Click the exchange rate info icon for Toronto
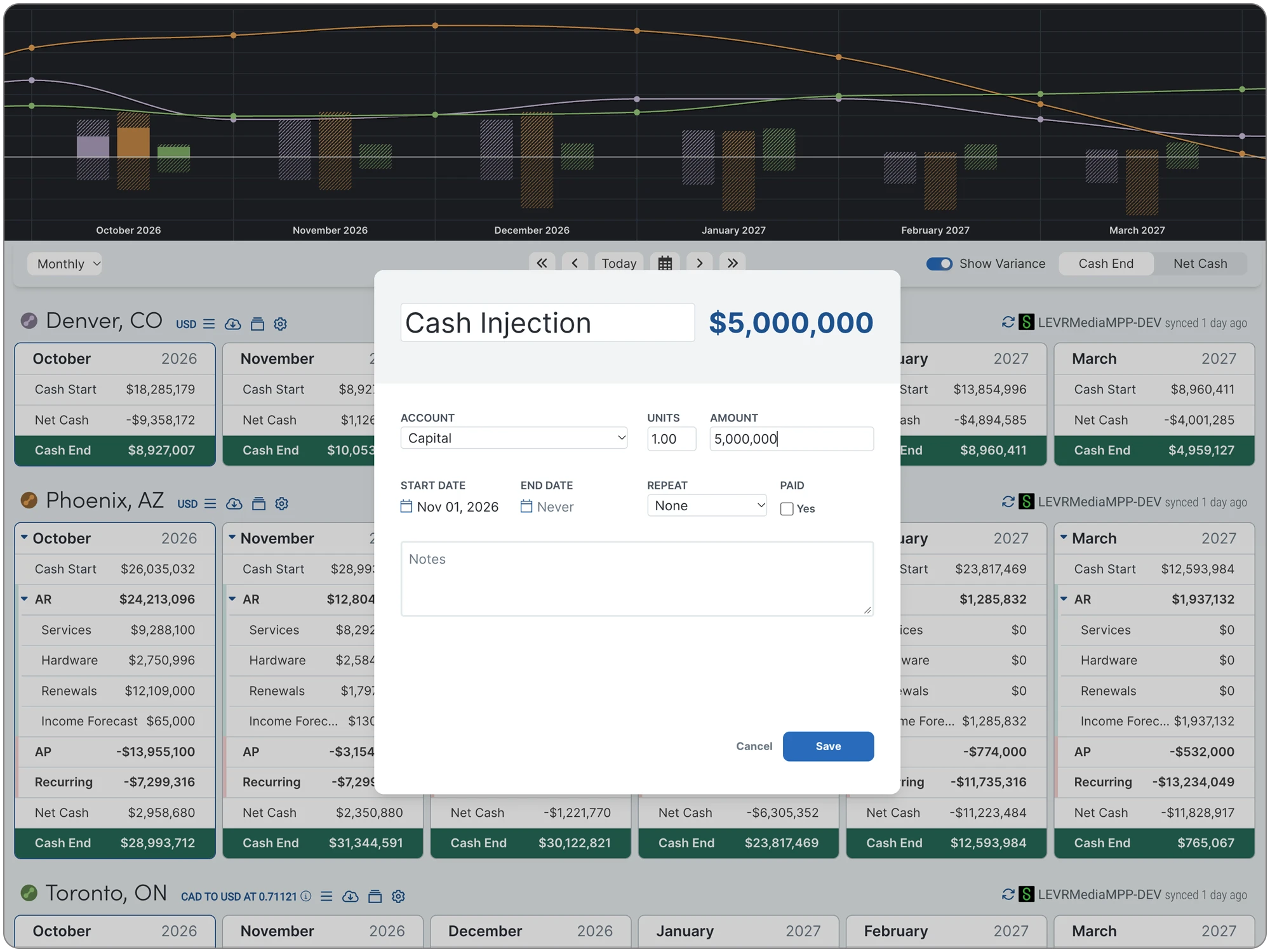This screenshot has width=1270, height=952. click(306, 896)
